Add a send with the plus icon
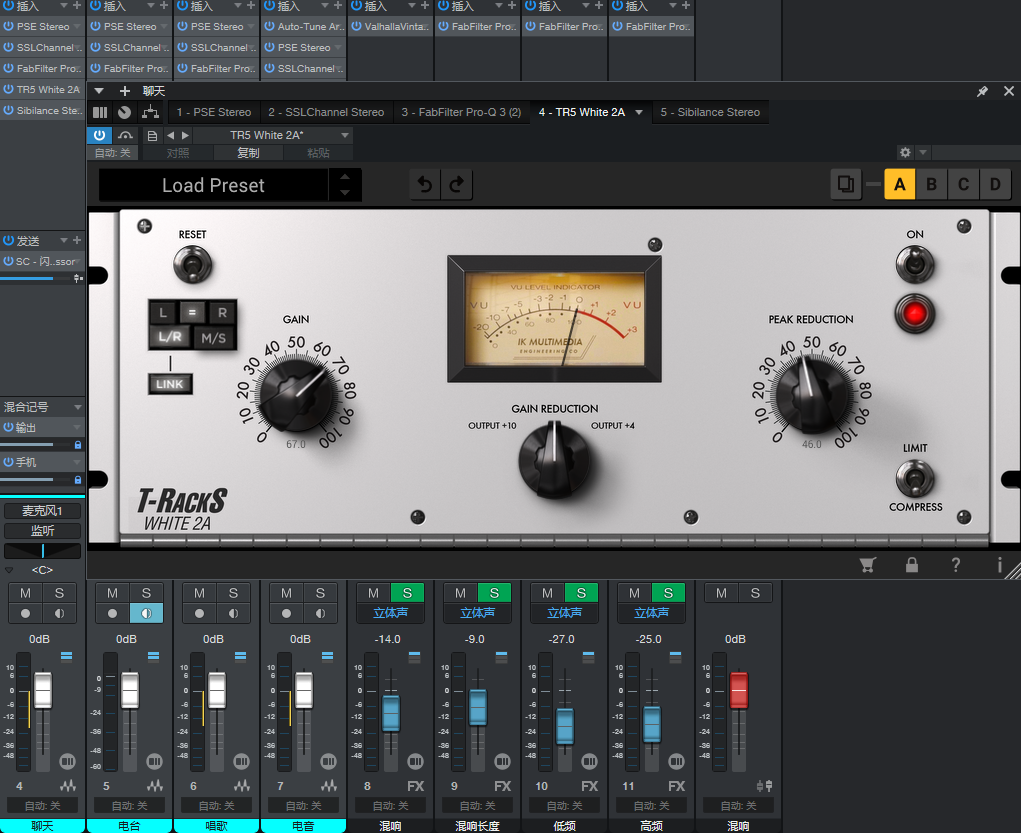 77,240
